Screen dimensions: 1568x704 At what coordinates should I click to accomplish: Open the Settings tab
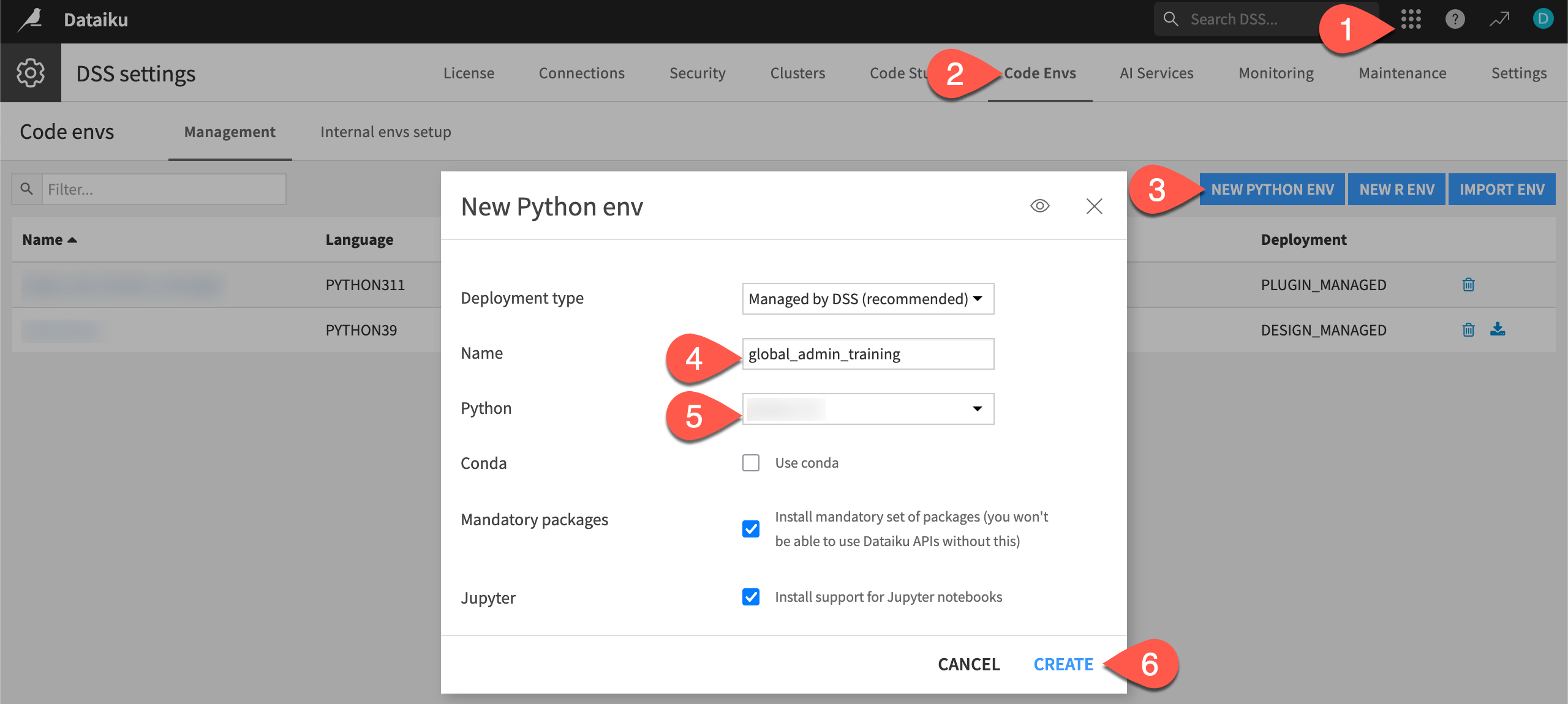[x=1518, y=73]
